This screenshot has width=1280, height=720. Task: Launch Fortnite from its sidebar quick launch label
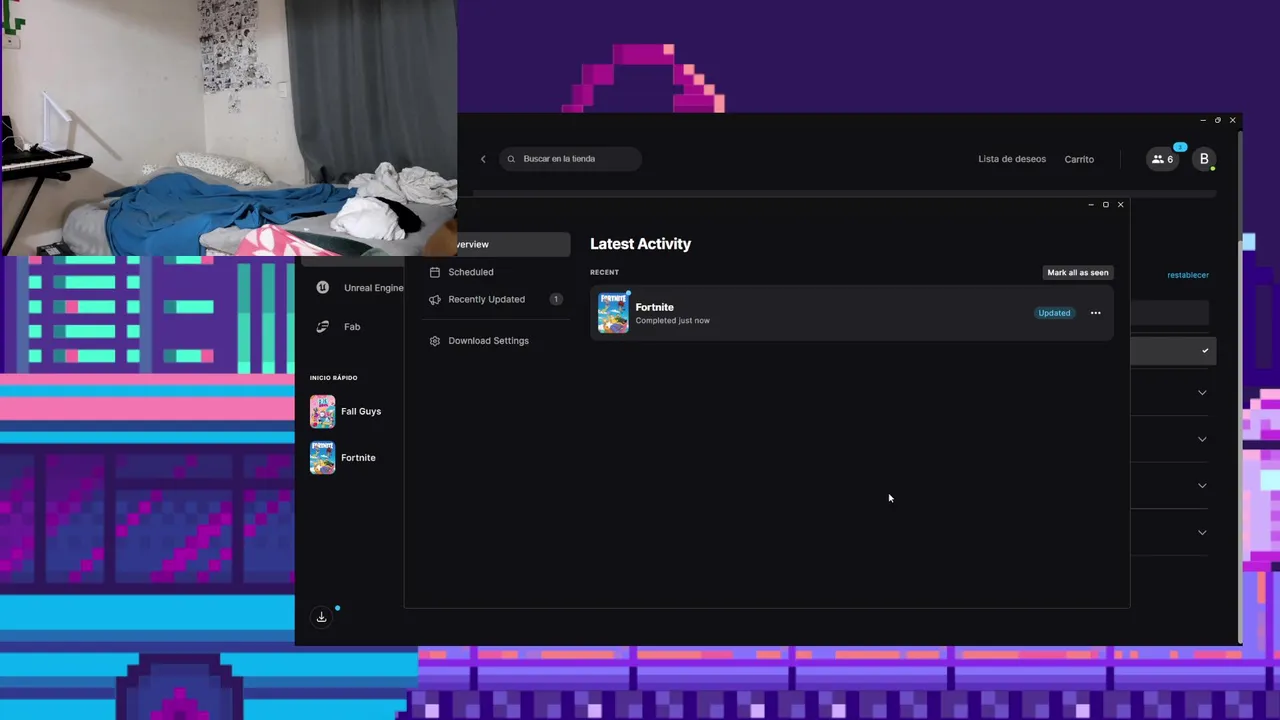pyautogui.click(x=358, y=458)
